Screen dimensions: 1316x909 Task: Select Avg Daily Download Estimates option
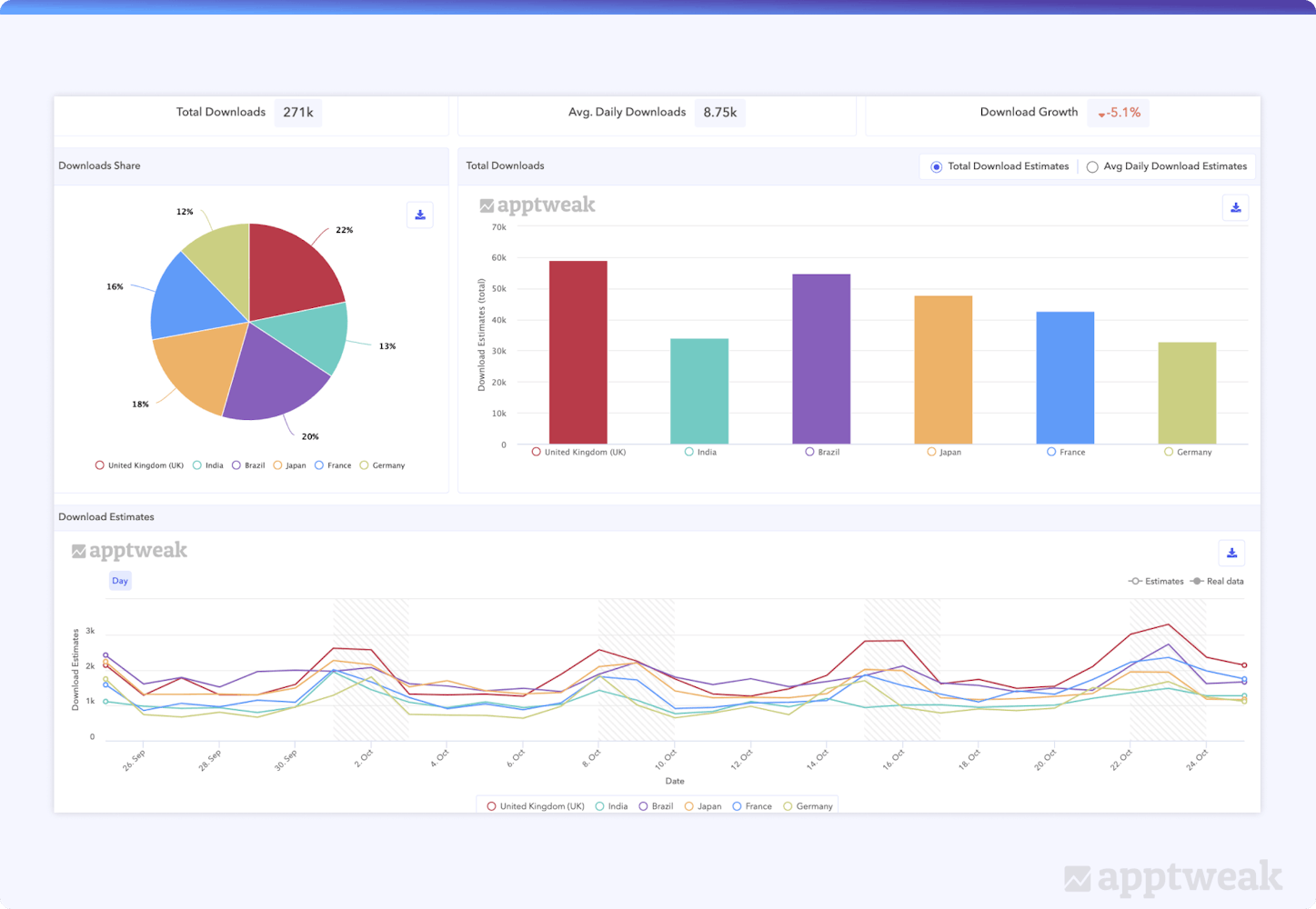(1092, 167)
